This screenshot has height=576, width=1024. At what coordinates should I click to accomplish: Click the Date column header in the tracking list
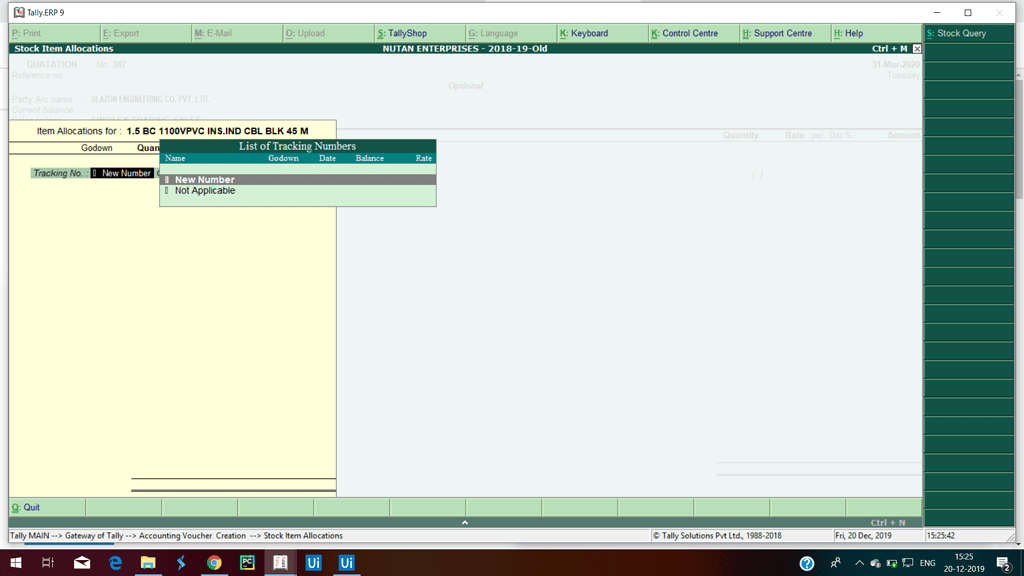327,159
